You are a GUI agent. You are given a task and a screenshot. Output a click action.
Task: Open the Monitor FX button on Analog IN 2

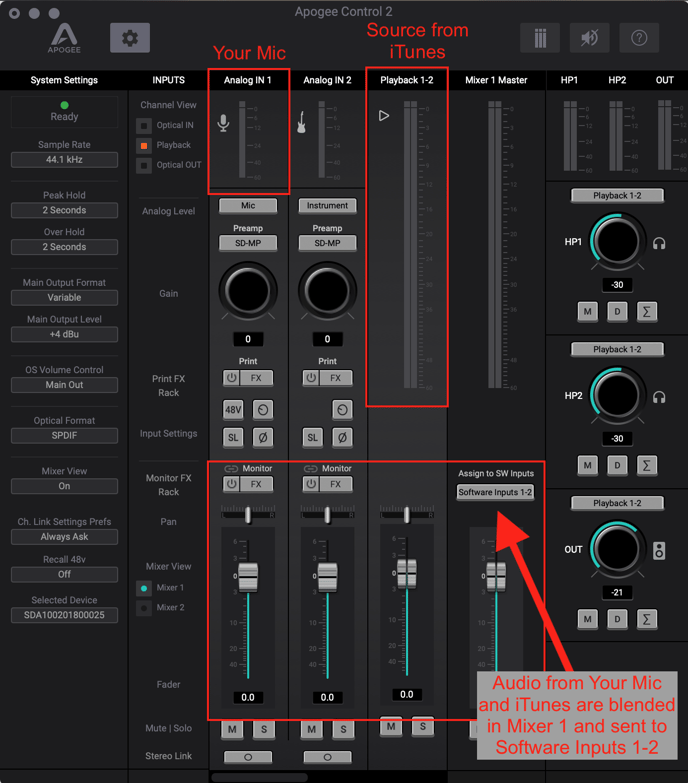pyautogui.click(x=336, y=484)
